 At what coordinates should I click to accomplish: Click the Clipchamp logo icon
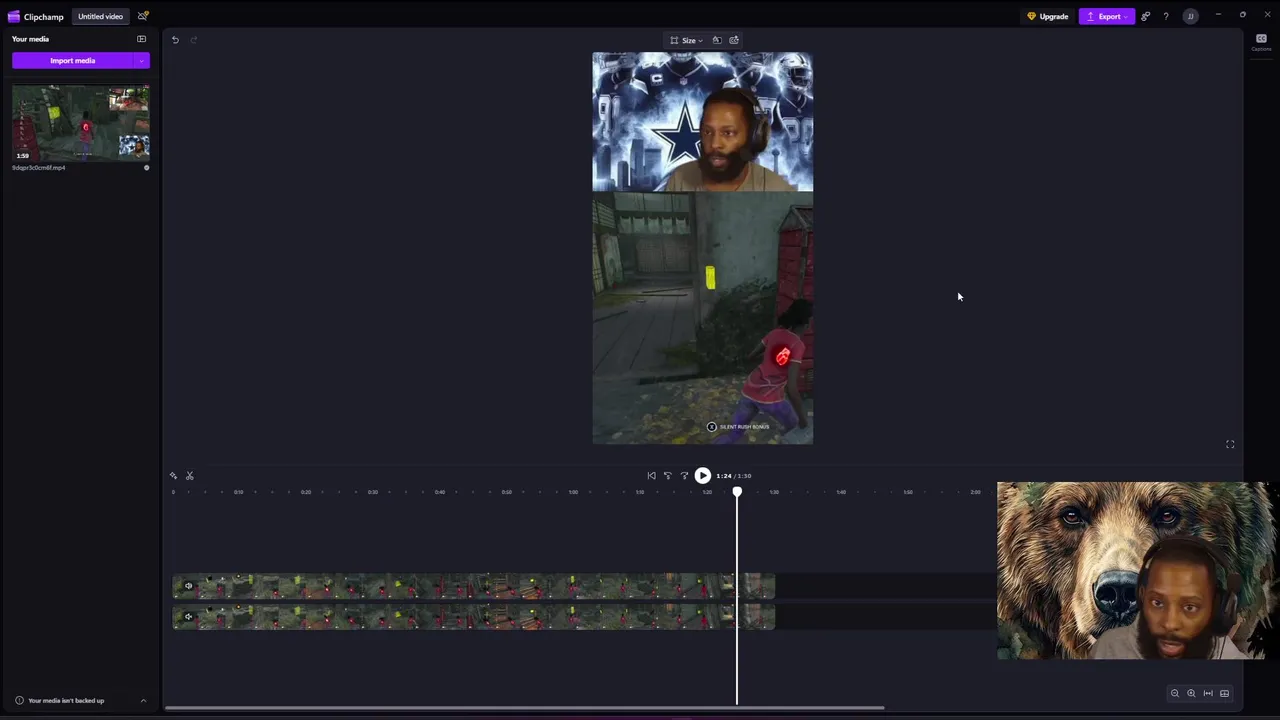click(x=14, y=16)
